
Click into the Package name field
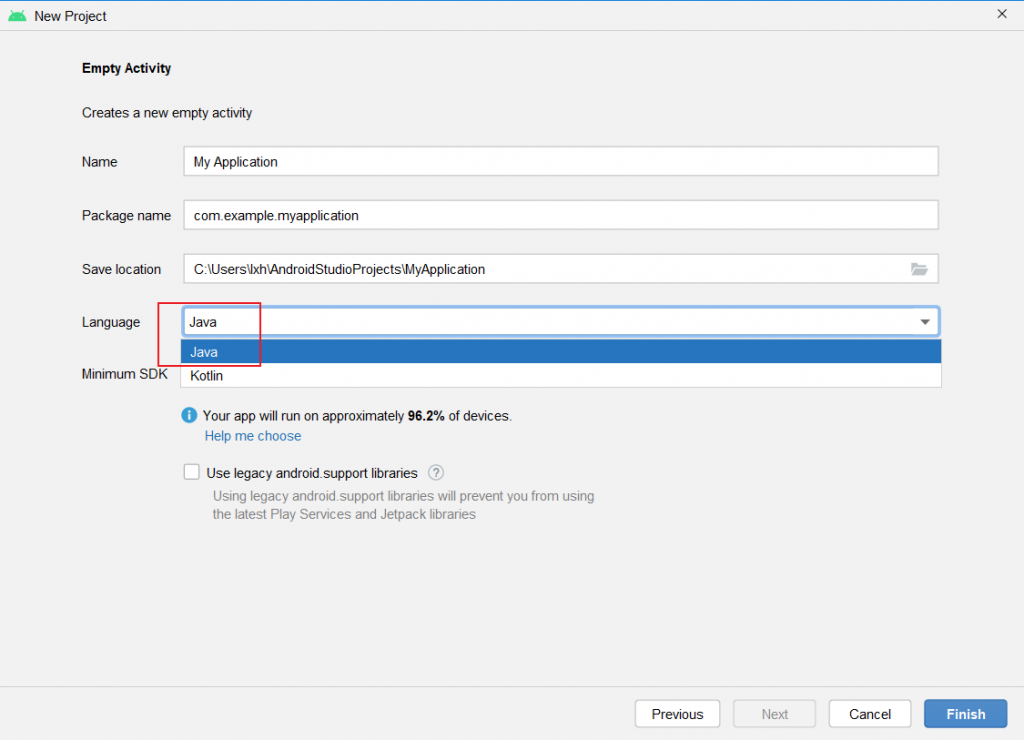click(x=560, y=215)
